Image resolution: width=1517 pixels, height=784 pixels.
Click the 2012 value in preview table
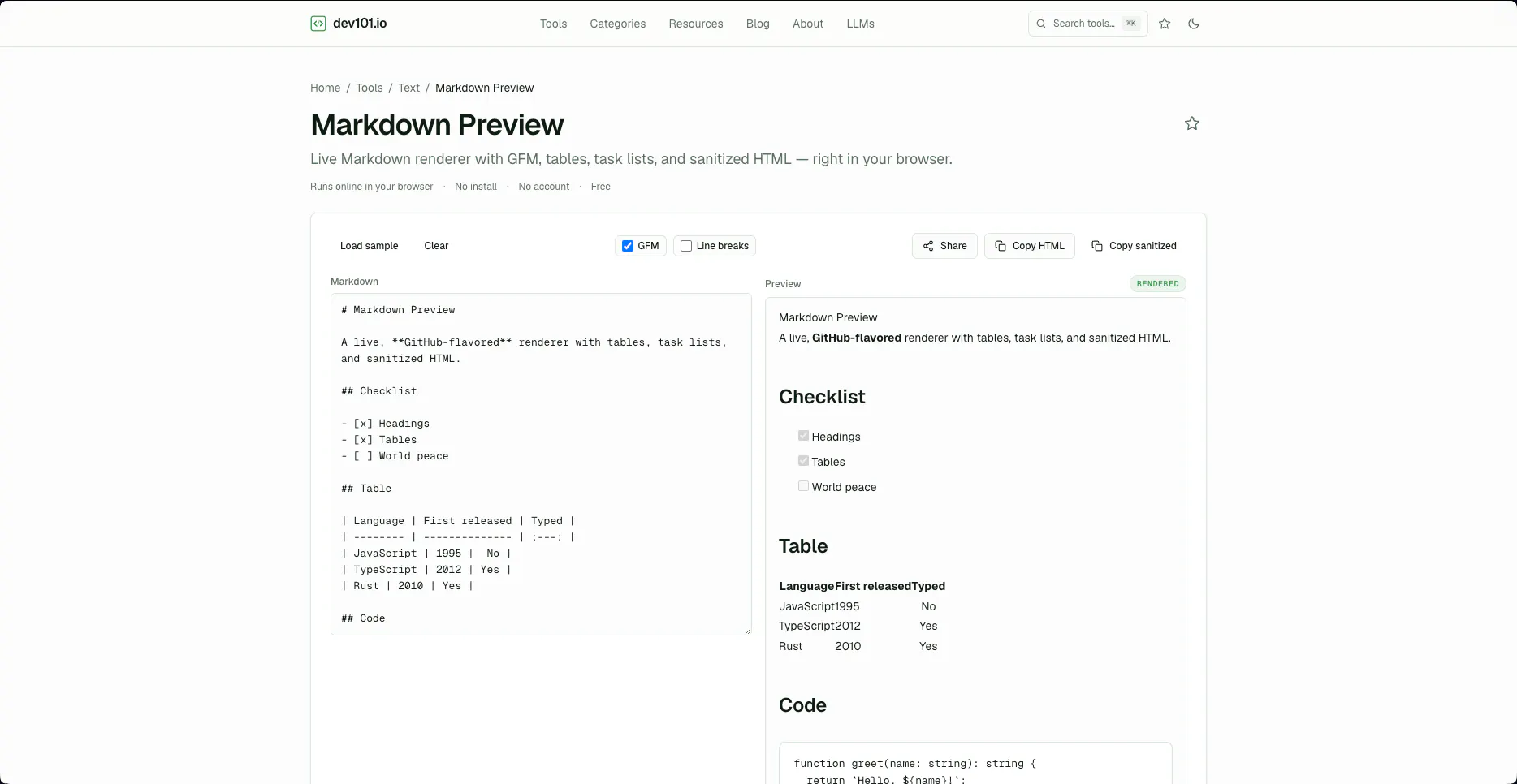[848, 626]
